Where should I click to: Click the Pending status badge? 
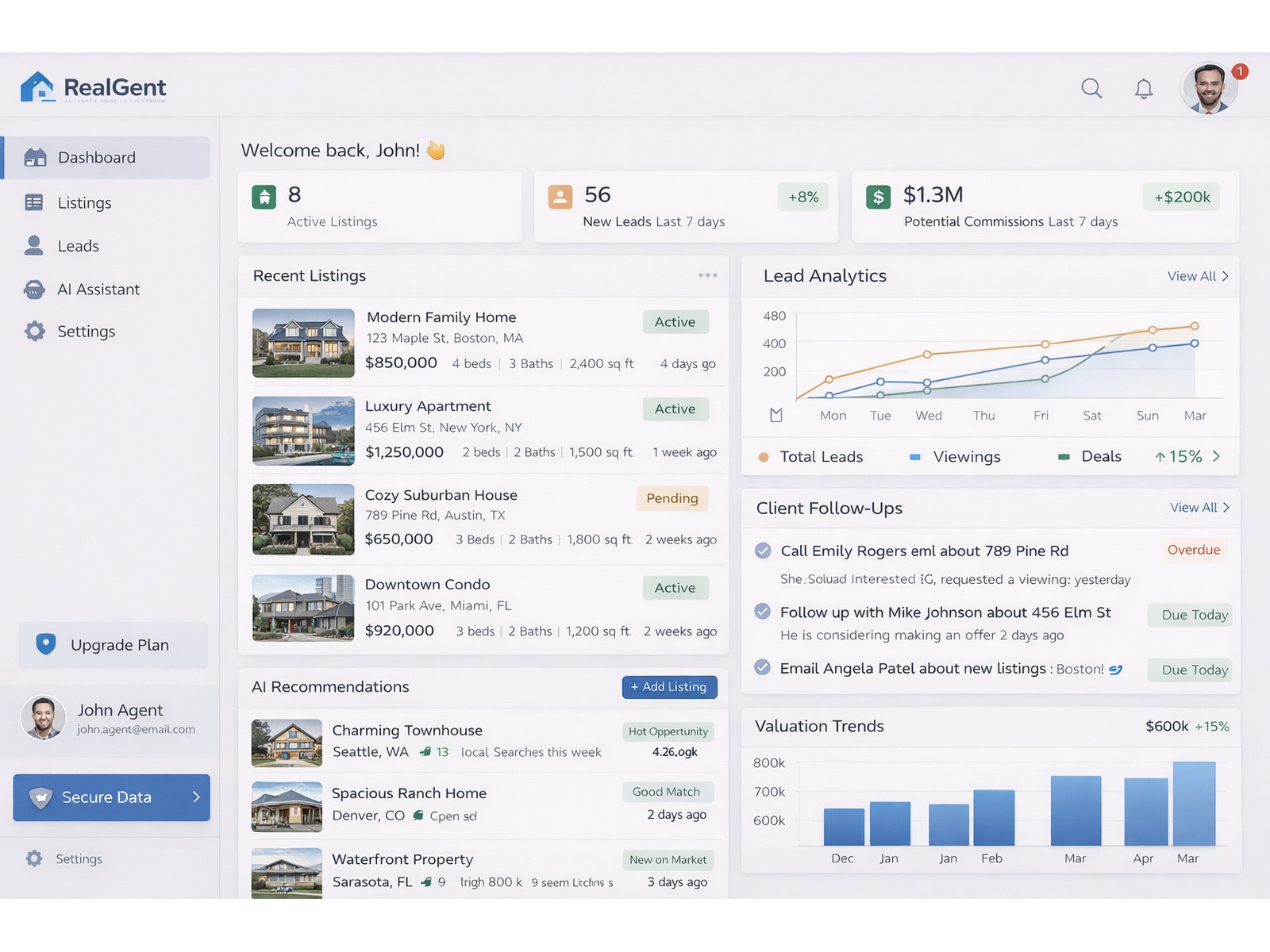672,498
